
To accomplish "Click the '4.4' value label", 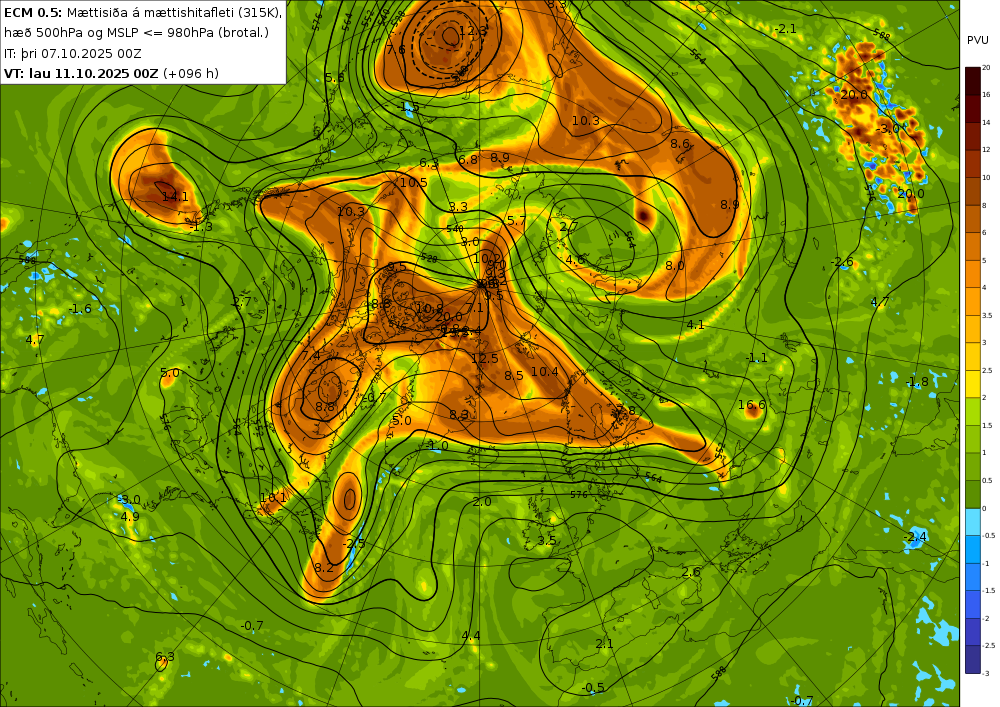I will pos(471,636).
